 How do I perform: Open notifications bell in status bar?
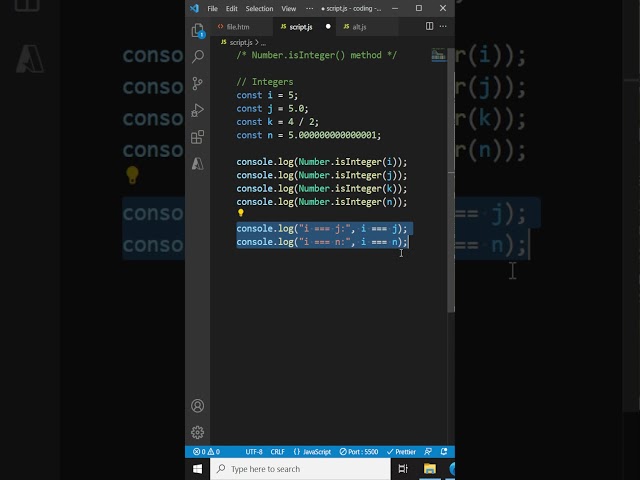tap(444, 451)
